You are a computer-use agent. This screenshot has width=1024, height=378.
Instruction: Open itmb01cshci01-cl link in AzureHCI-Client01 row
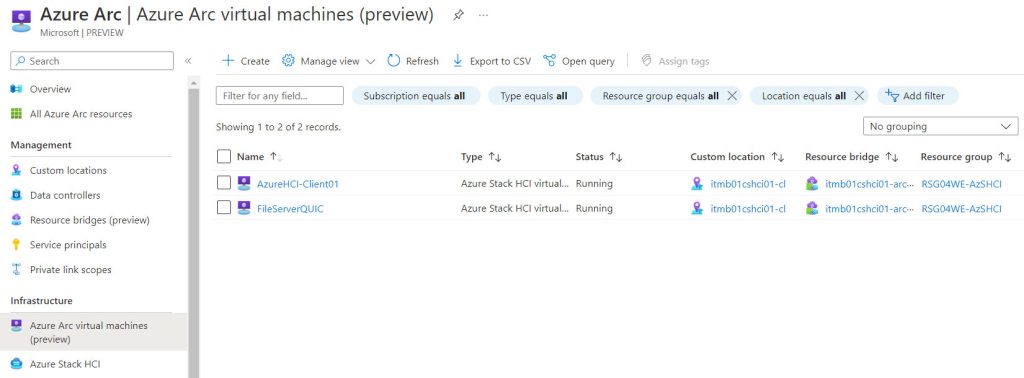[x=748, y=184]
